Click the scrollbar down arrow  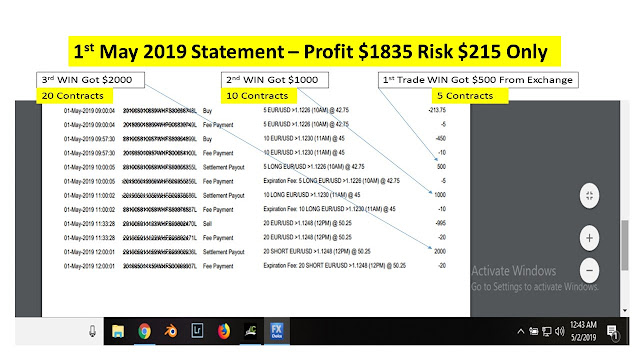tap(625, 311)
